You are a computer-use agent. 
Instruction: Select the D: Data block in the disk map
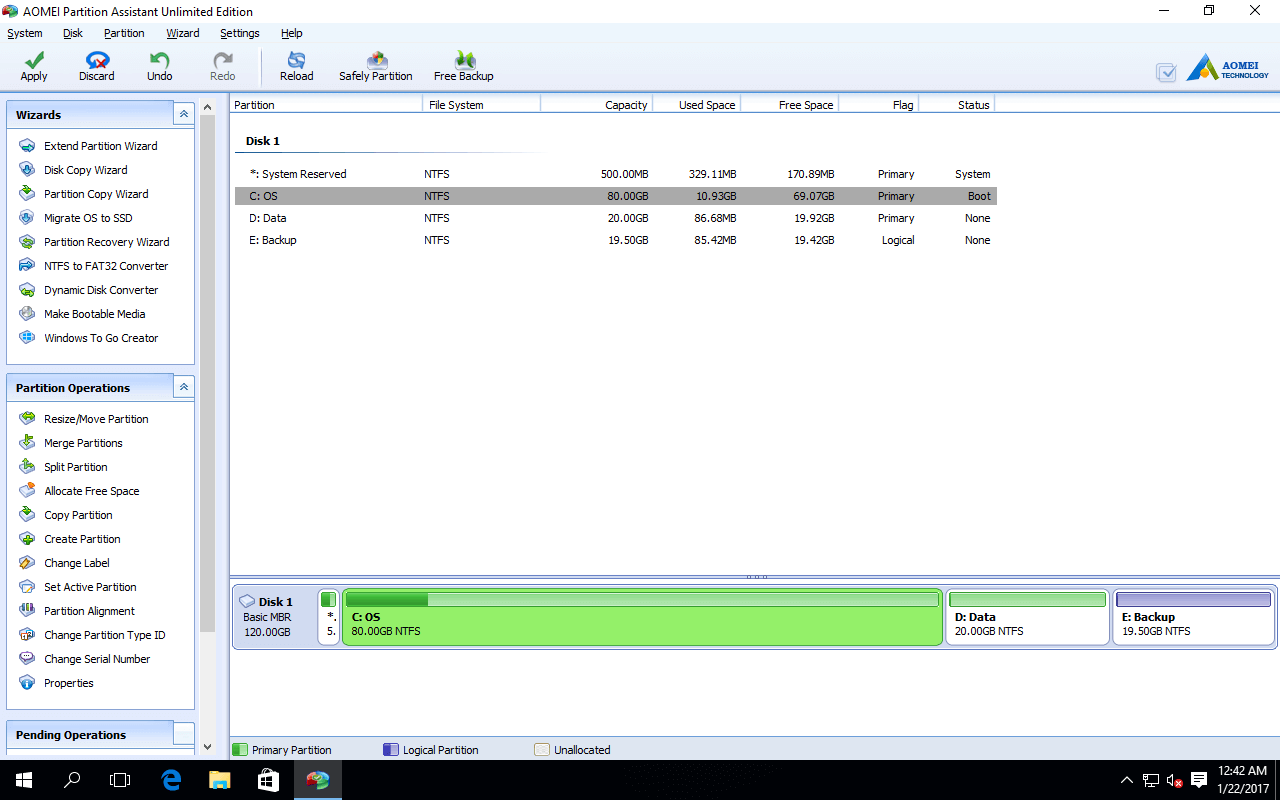[x=1027, y=617]
